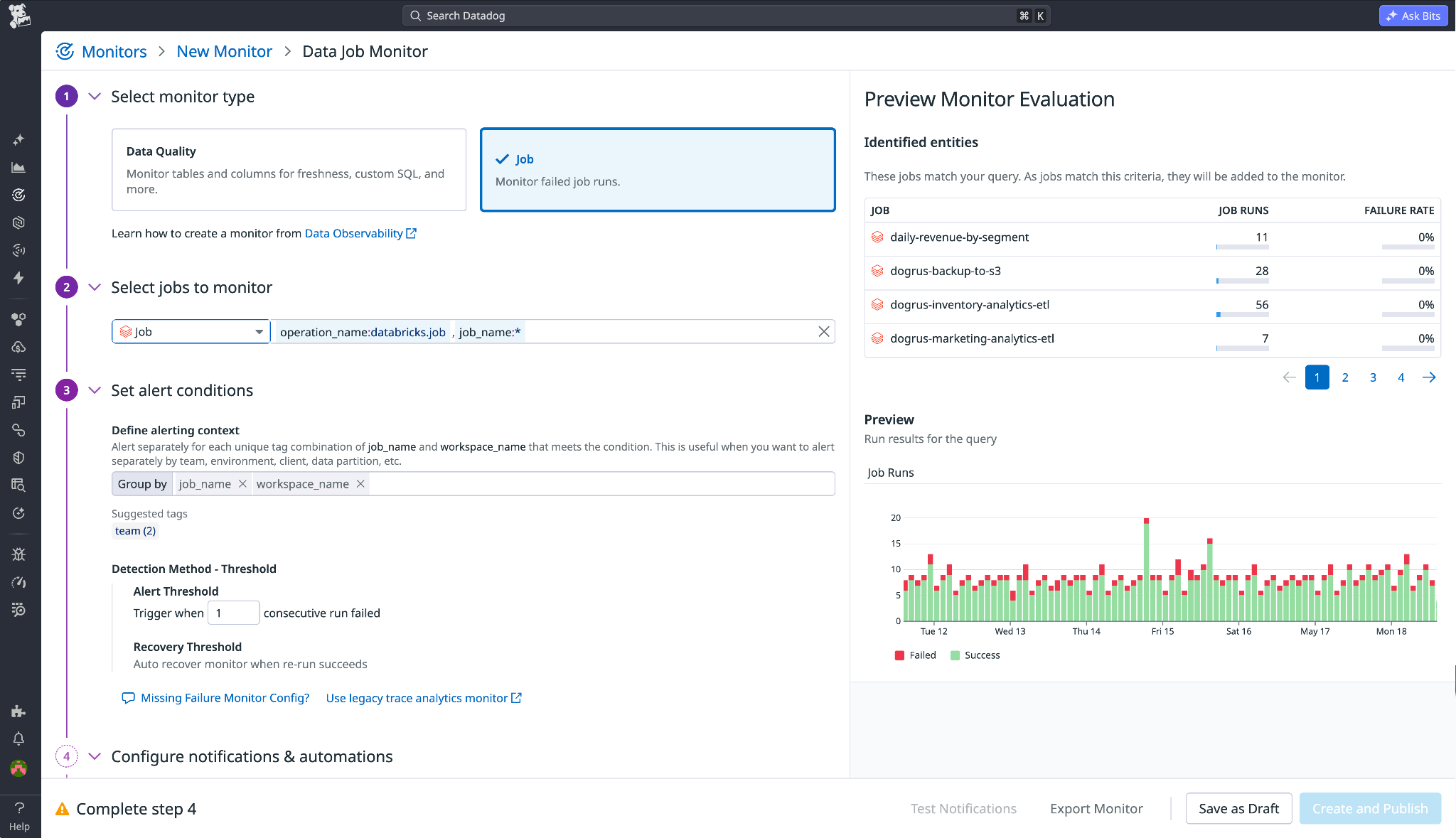
Task: Click the Datadog logo in the sidebar
Action: click(19, 16)
